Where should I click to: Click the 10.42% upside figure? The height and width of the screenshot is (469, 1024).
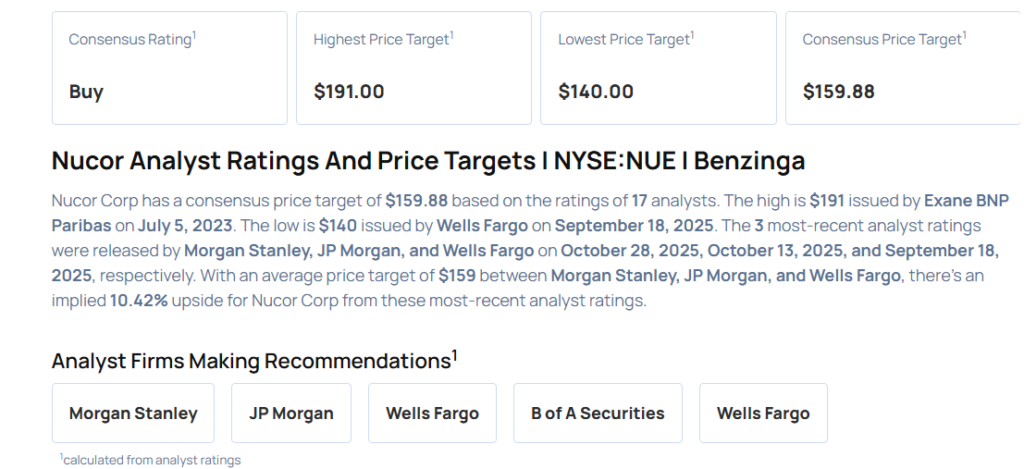click(x=138, y=300)
